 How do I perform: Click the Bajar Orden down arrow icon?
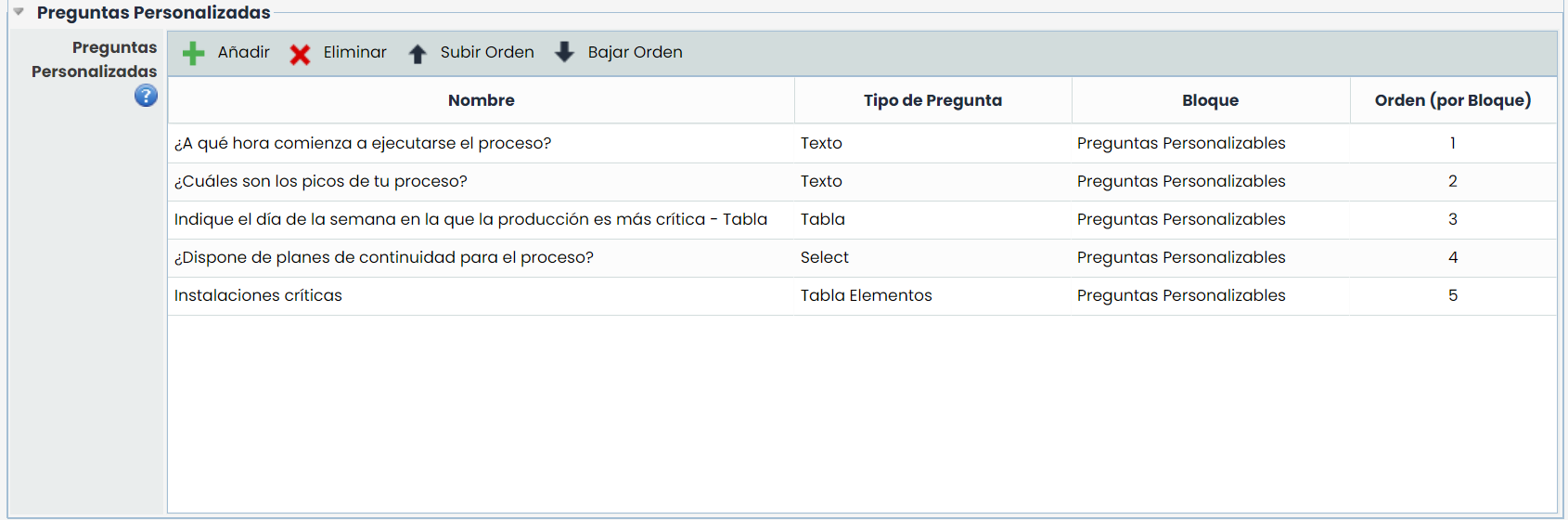[564, 52]
